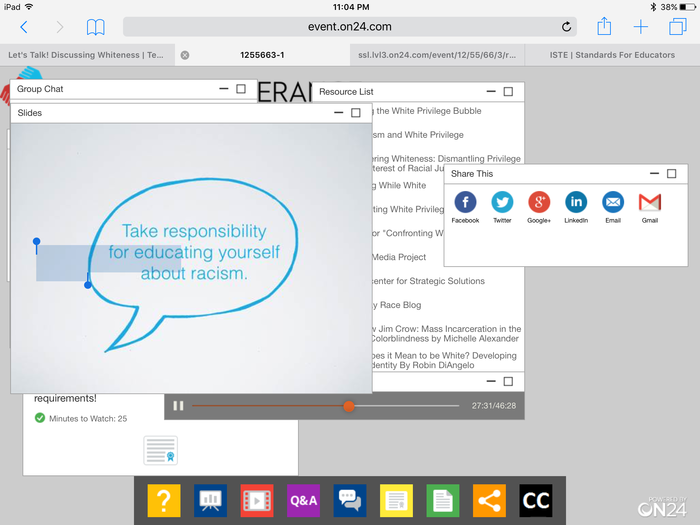
Task: Switch to ISTE Standards For Educators tab
Action: click(611, 55)
